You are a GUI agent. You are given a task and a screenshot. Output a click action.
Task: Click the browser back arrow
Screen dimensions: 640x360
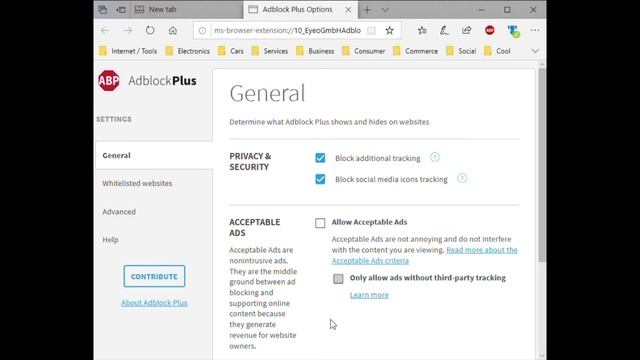(105, 30)
